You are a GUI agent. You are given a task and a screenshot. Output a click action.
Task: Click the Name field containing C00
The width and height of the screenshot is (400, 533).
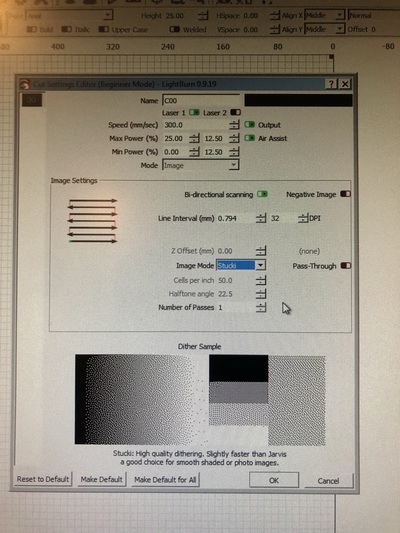[x=201, y=100]
